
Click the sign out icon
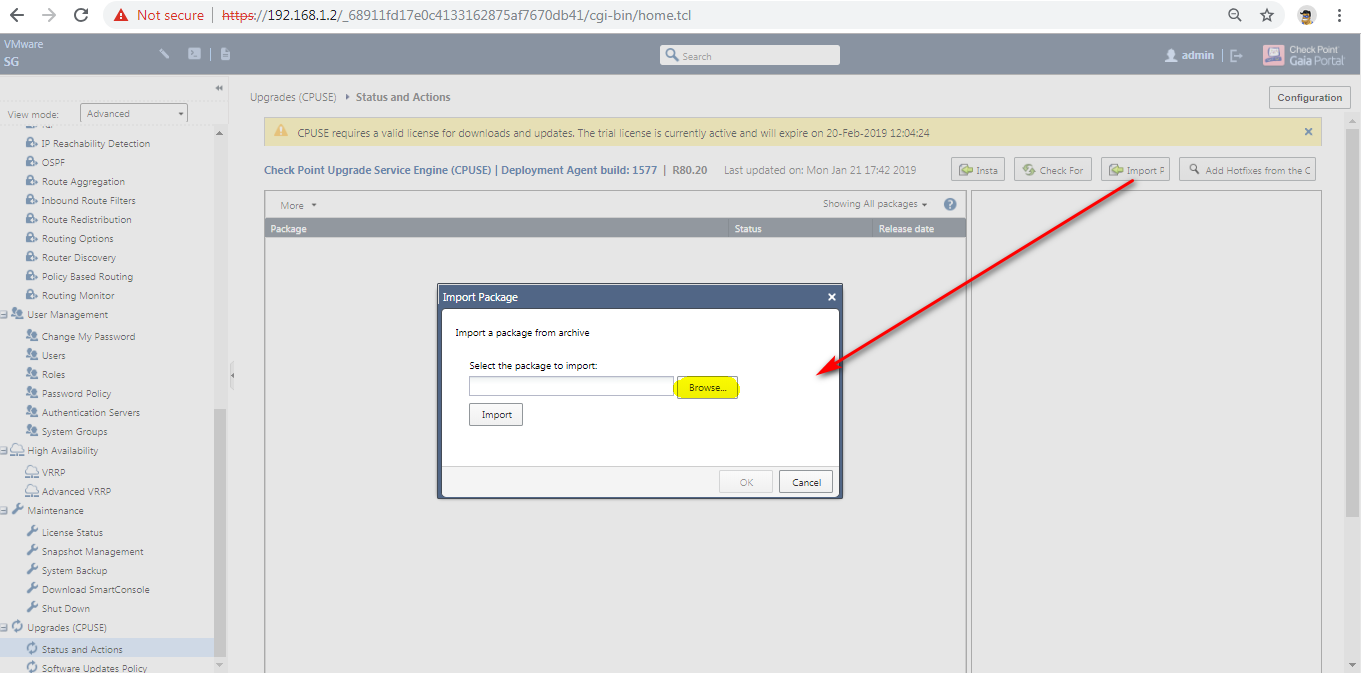(x=1236, y=56)
